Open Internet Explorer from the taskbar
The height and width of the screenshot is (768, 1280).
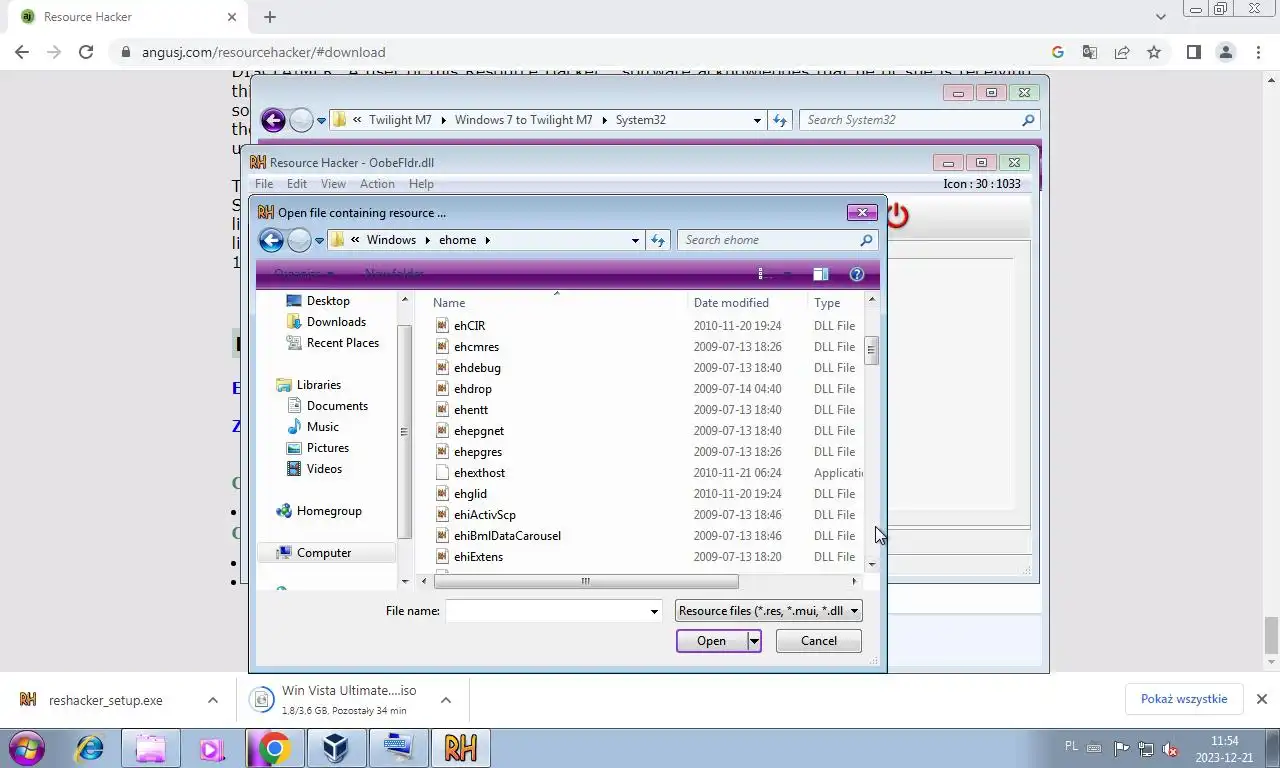coord(90,748)
